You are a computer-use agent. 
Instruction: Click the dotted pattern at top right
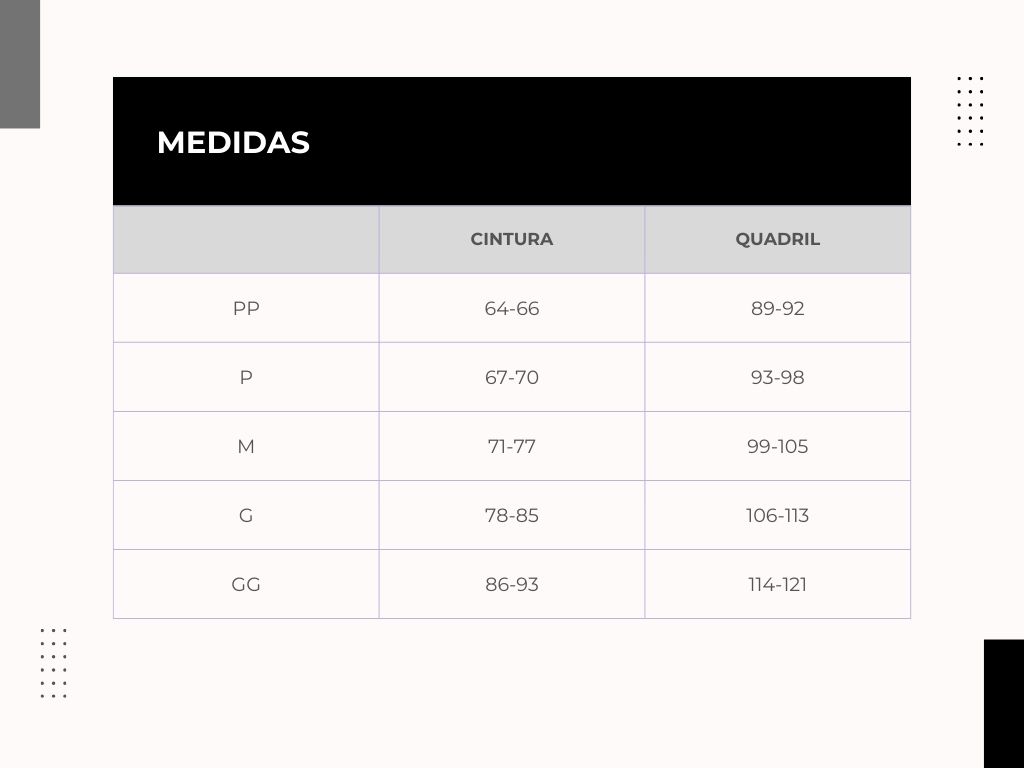[x=970, y=111]
